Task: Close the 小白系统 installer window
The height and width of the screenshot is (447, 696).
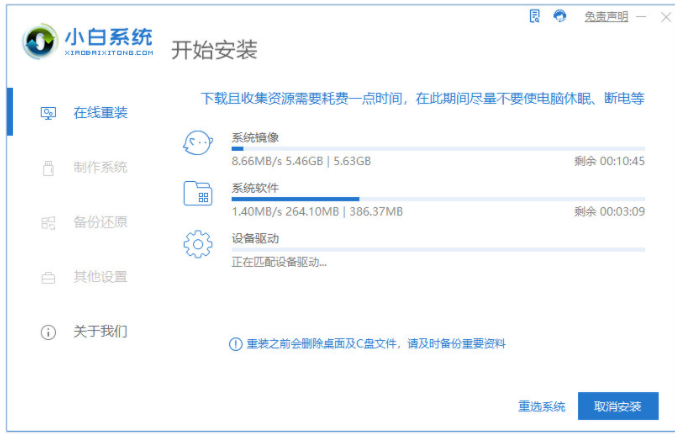Action: [668, 16]
